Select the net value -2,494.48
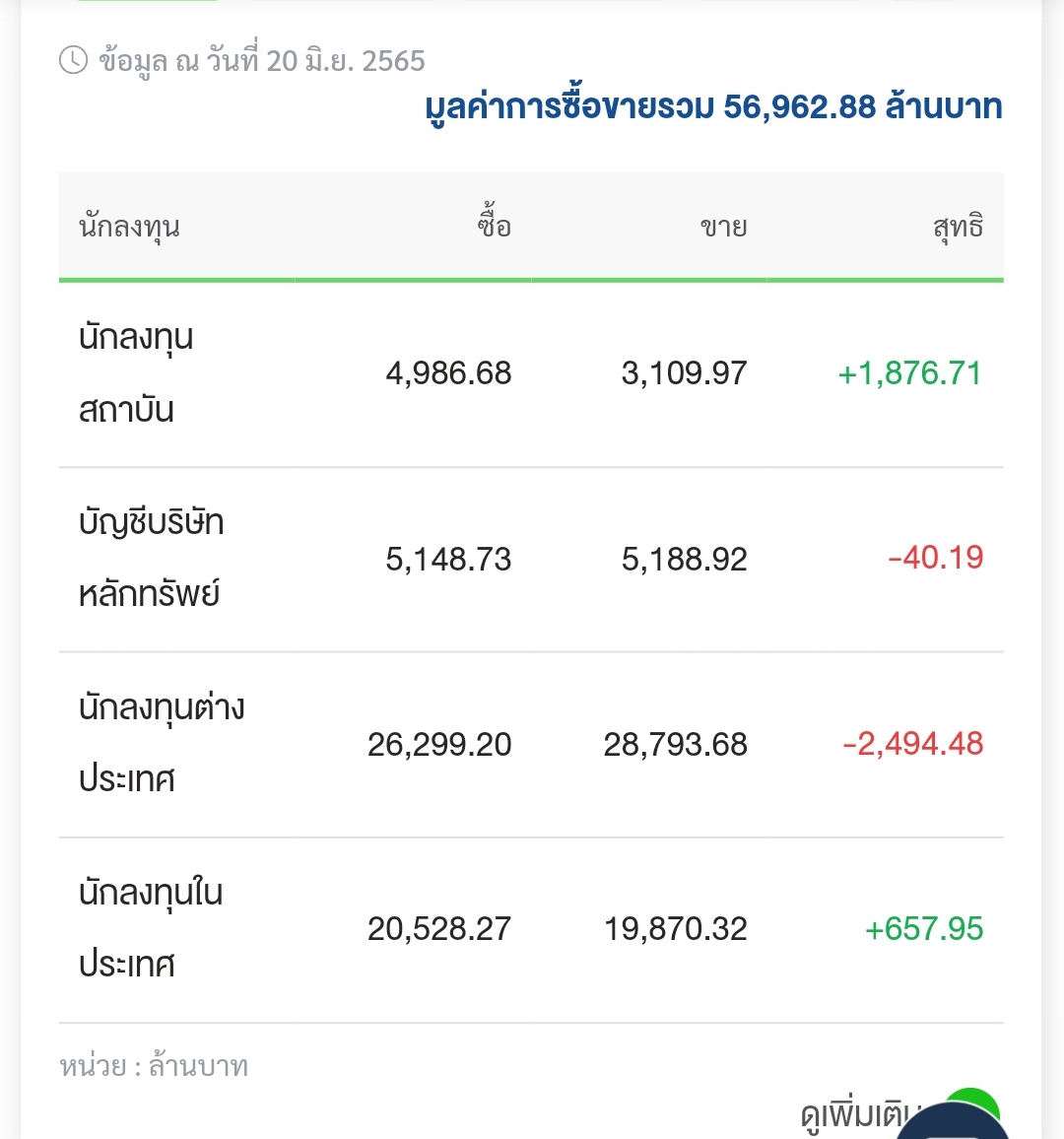 coord(912,744)
